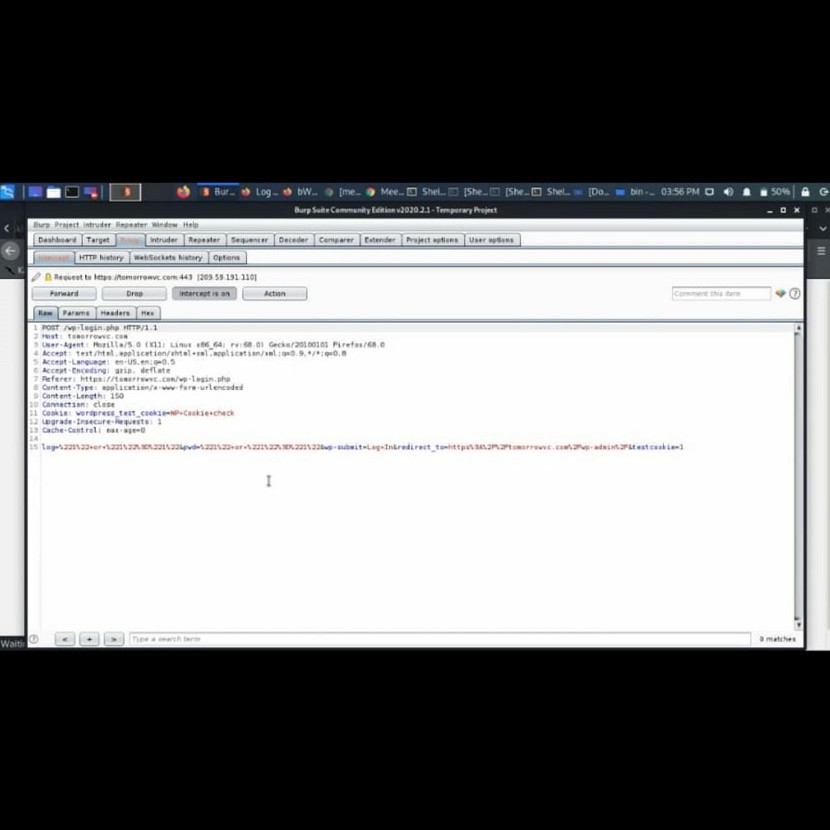Switch to the Target tab
Screen dimensions: 830x830
click(x=98, y=240)
